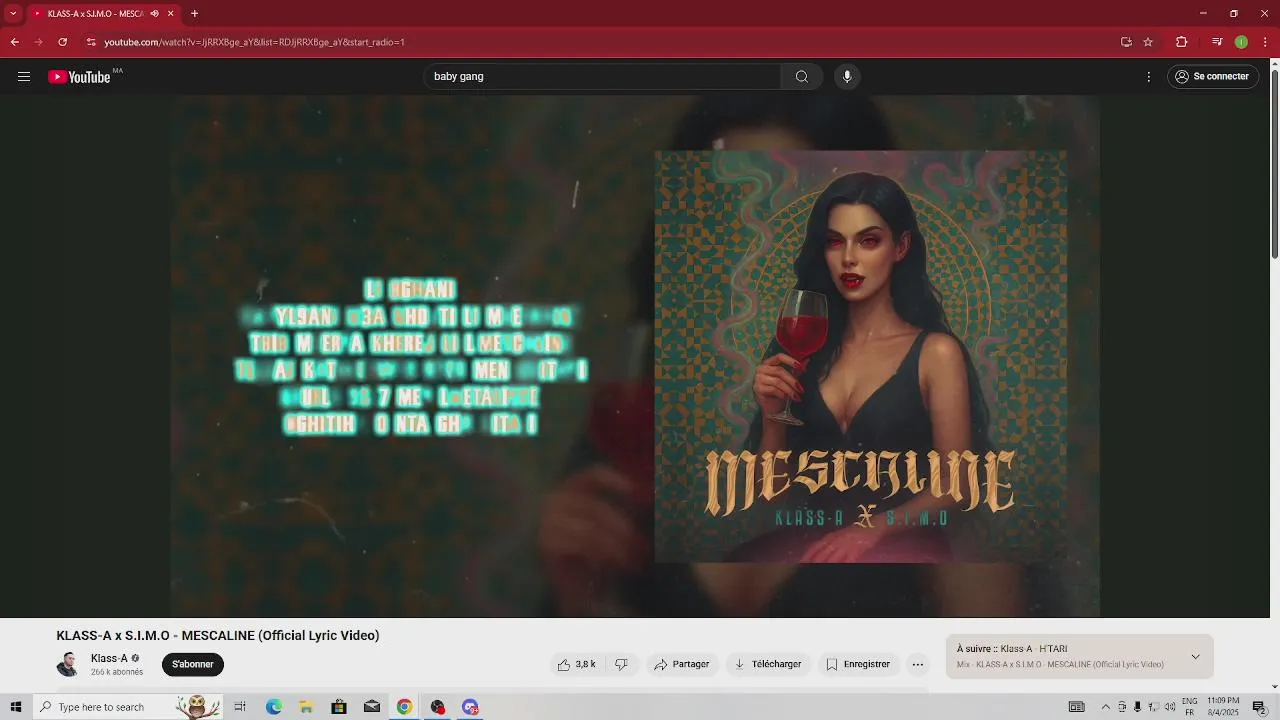Click the Windows taskbar search box
This screenshot has width=1280, height=720.
pos(128,707)
